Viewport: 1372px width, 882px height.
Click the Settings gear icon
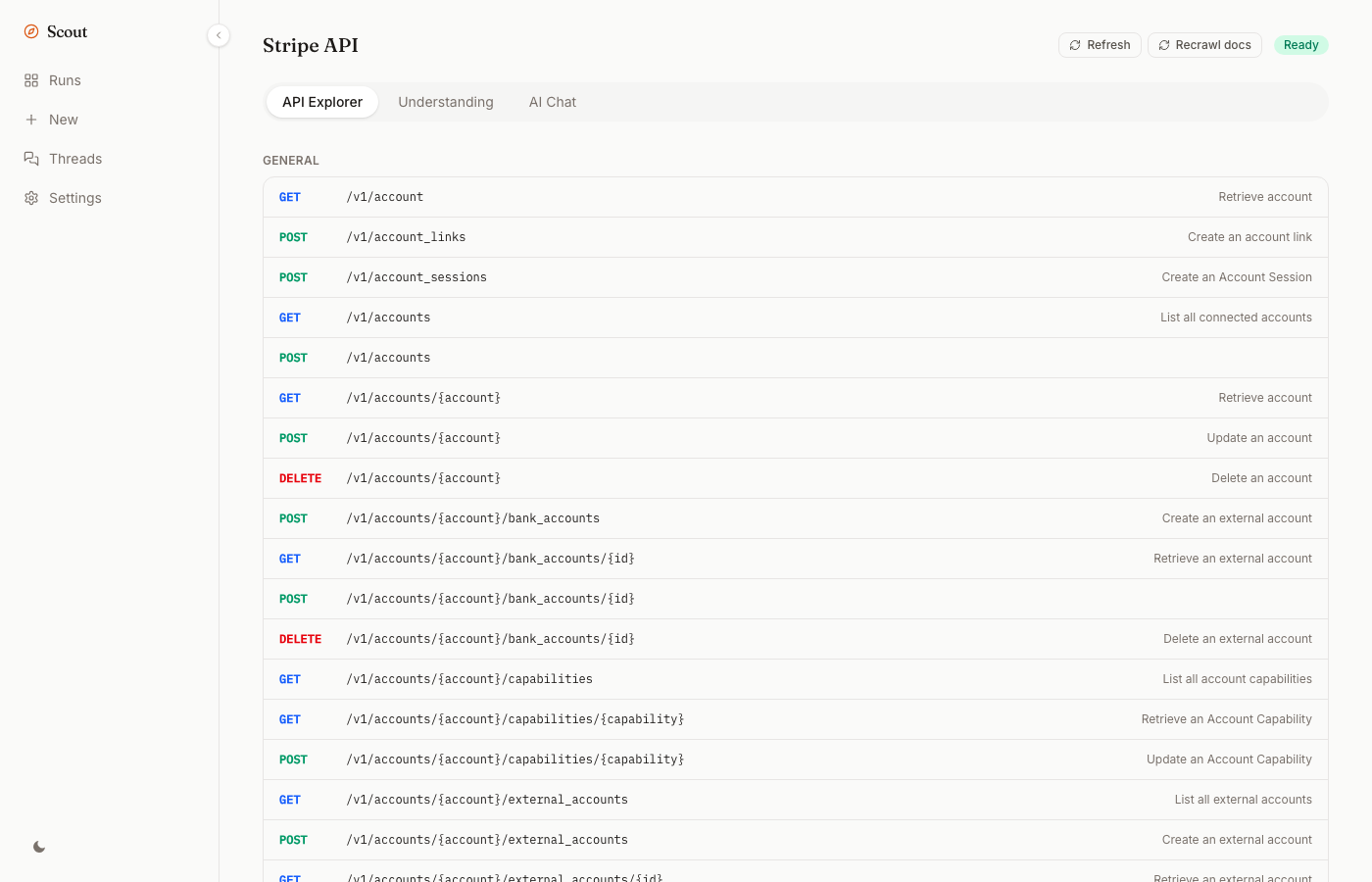(31, 198)
